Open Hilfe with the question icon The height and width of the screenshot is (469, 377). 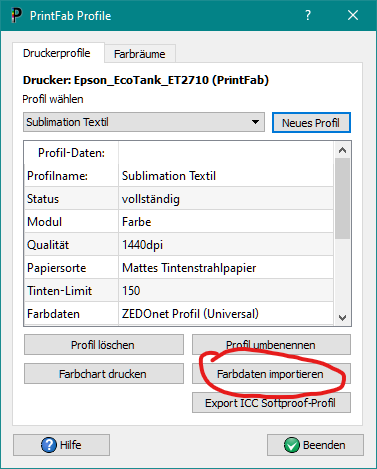click(x=61, y=445)
